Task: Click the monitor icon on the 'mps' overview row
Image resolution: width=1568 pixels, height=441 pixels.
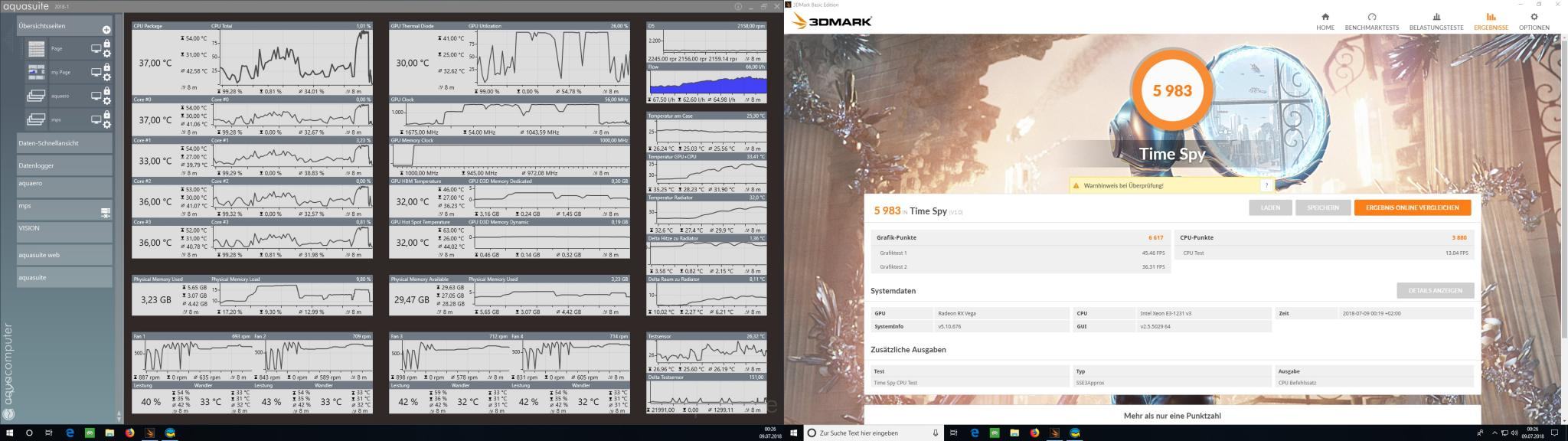Action: click(96, 119)
